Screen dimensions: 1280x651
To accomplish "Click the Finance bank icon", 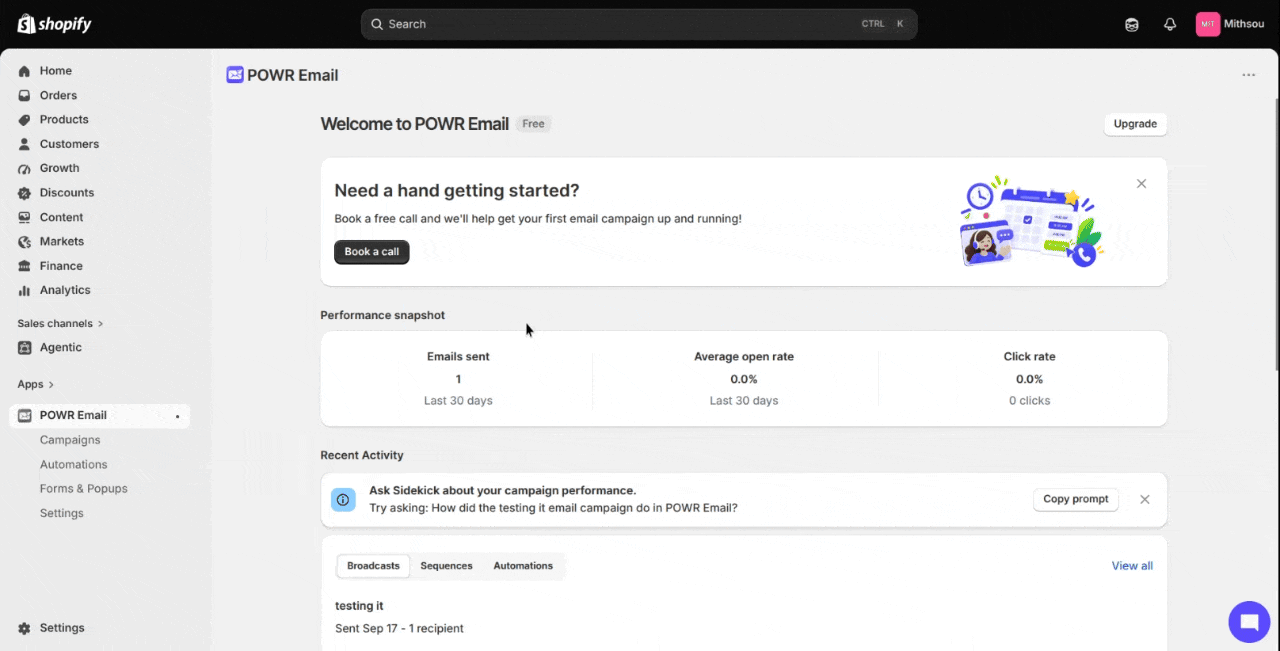I will pyautogui.click(x=24, y=266).
